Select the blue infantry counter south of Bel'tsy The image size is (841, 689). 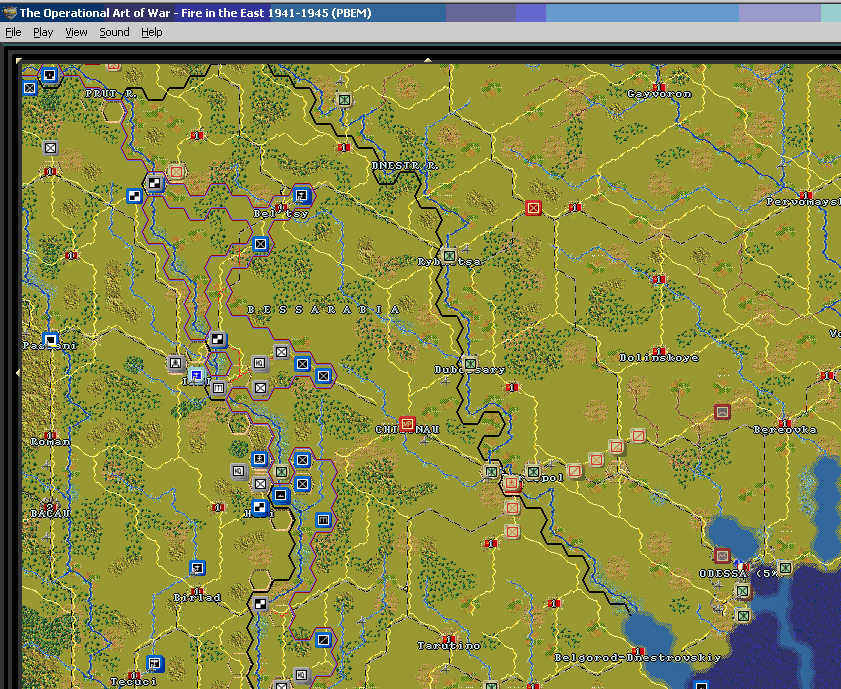pos(260,245)
